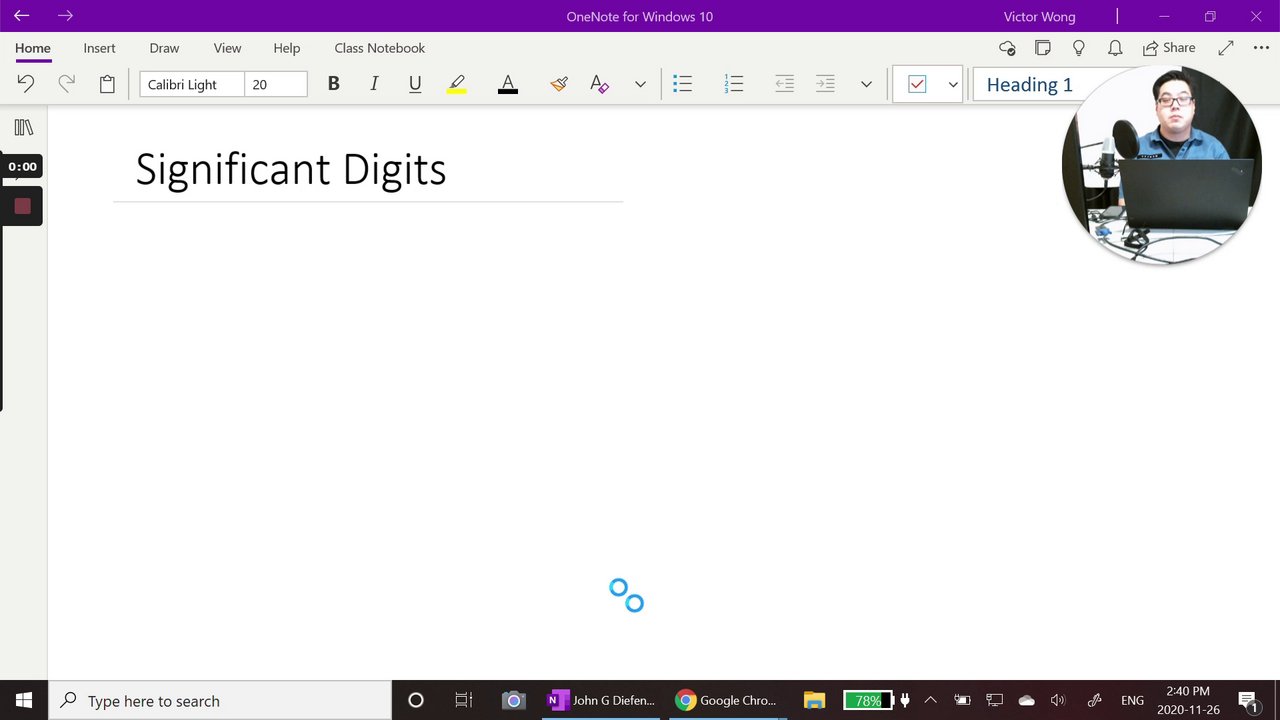This screenshot has width=1280, height=720.
Task: Click the Share button
Action: tap(1169, 48)
